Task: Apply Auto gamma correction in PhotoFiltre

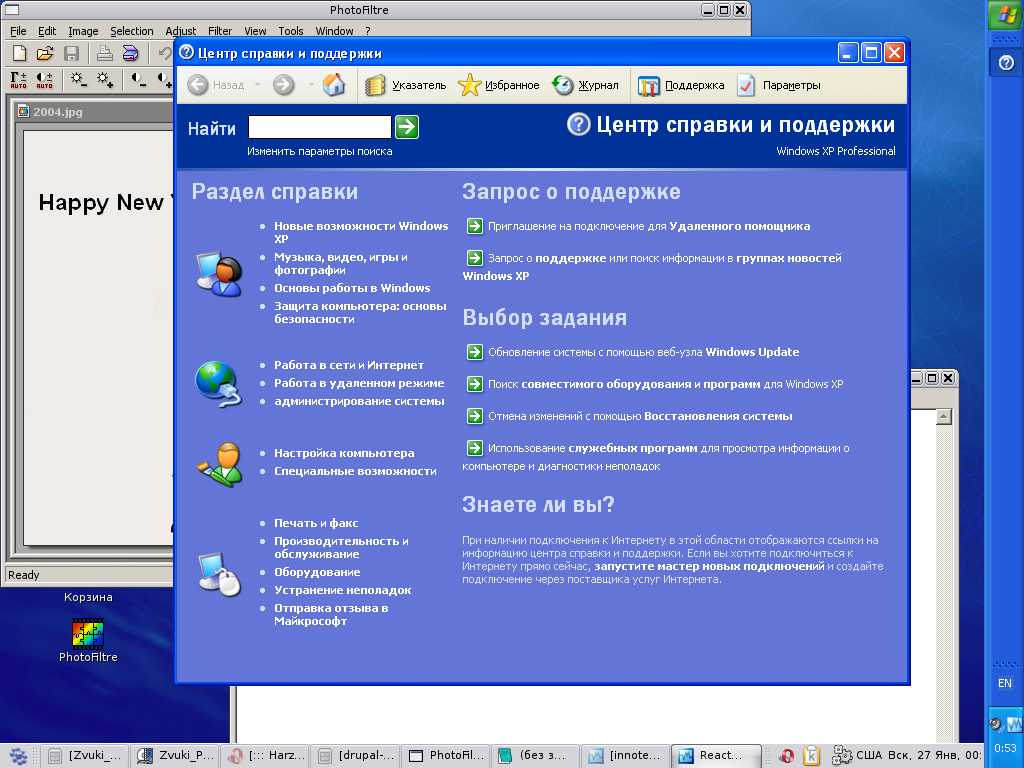Action: (x=18, y=80)
